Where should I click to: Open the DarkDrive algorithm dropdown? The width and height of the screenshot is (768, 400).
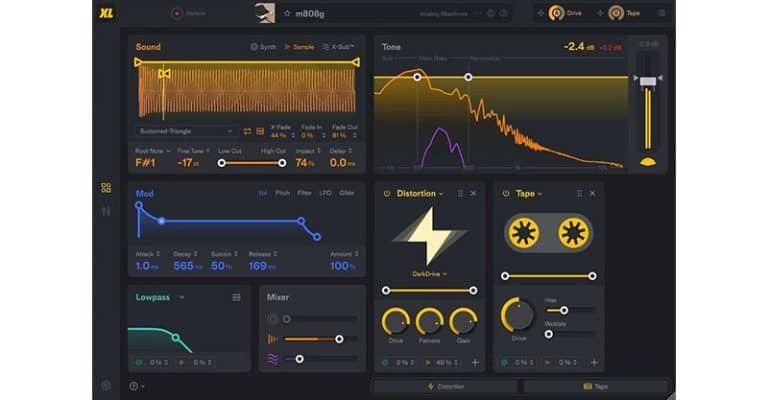click(x=430, y=274)
